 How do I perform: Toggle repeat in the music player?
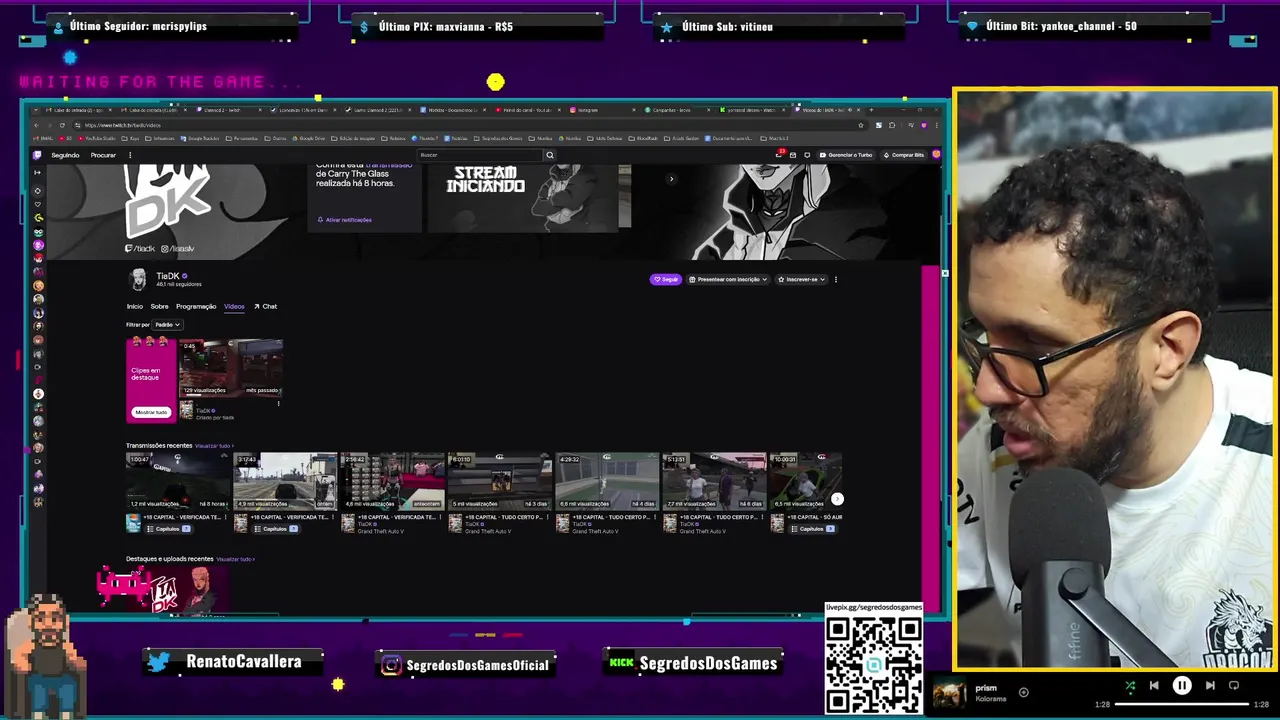(1234, 686)
